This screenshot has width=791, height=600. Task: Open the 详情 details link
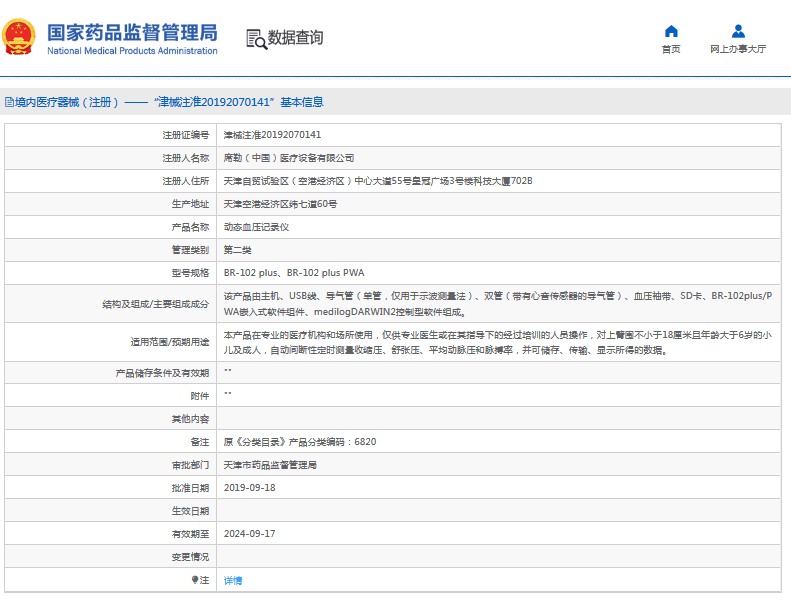tap(232, 580)
